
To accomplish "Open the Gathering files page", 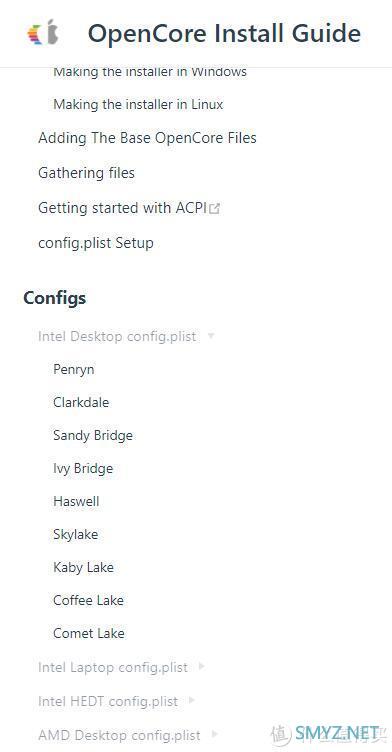I will point(86,173).
